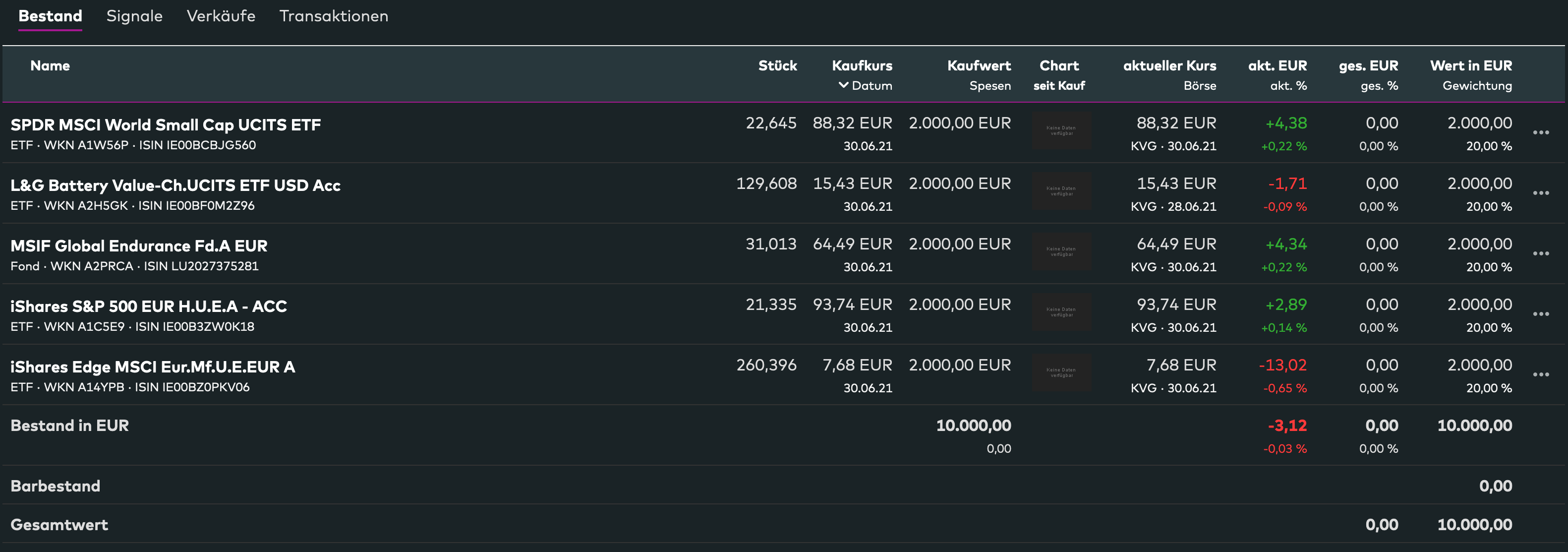The width and height of the screenshot is (1568, 552).
Task: Sort by Stück column header
Action: pyautogui.click(x=777, y=66)
